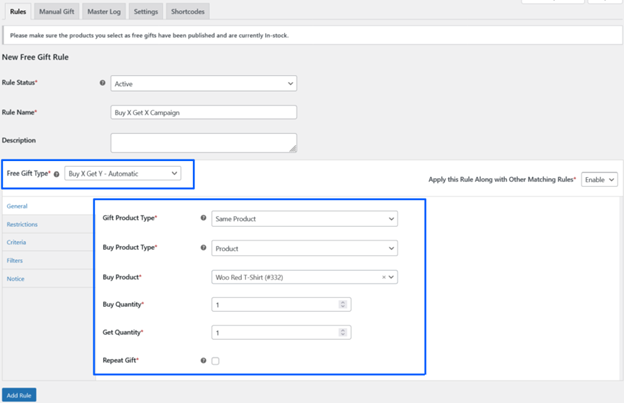The image size is (624, 403).
Task: Enable the Repeat Gift checkbox
Action: (215, 361)
